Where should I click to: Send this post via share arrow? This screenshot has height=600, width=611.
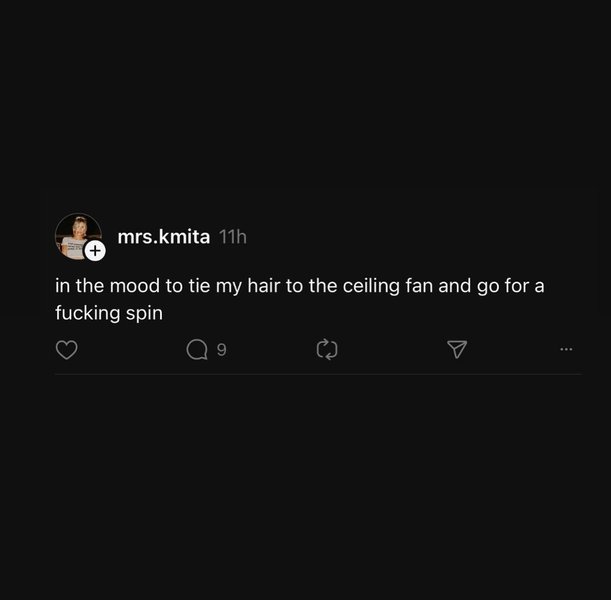click(457, 349)
